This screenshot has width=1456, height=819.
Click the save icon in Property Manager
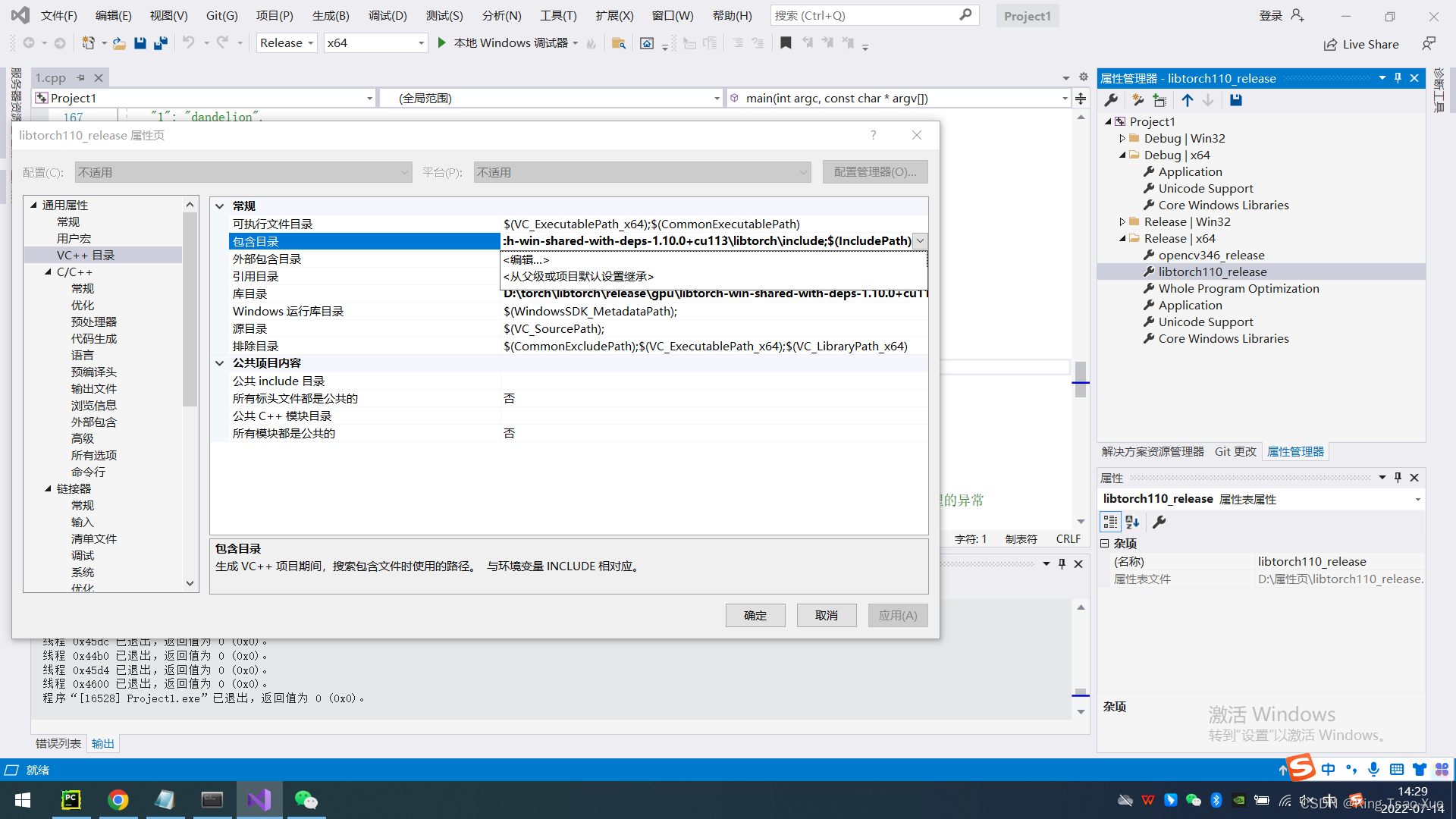1235,100
